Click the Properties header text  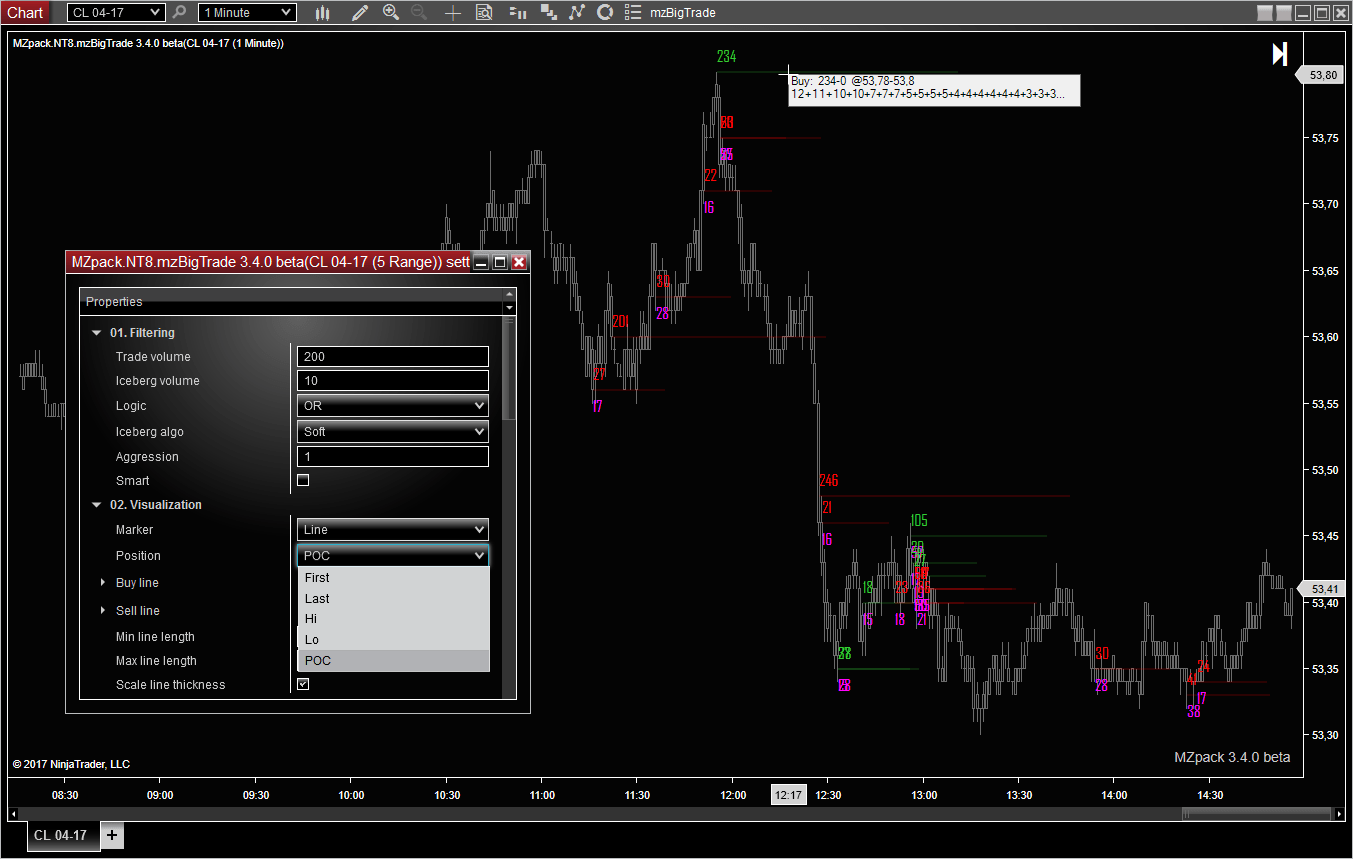[x=114, y=302]
